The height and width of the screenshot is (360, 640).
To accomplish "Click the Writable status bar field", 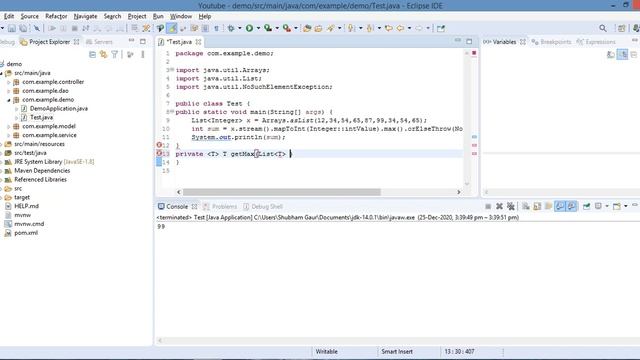I will tap(327, 351).
